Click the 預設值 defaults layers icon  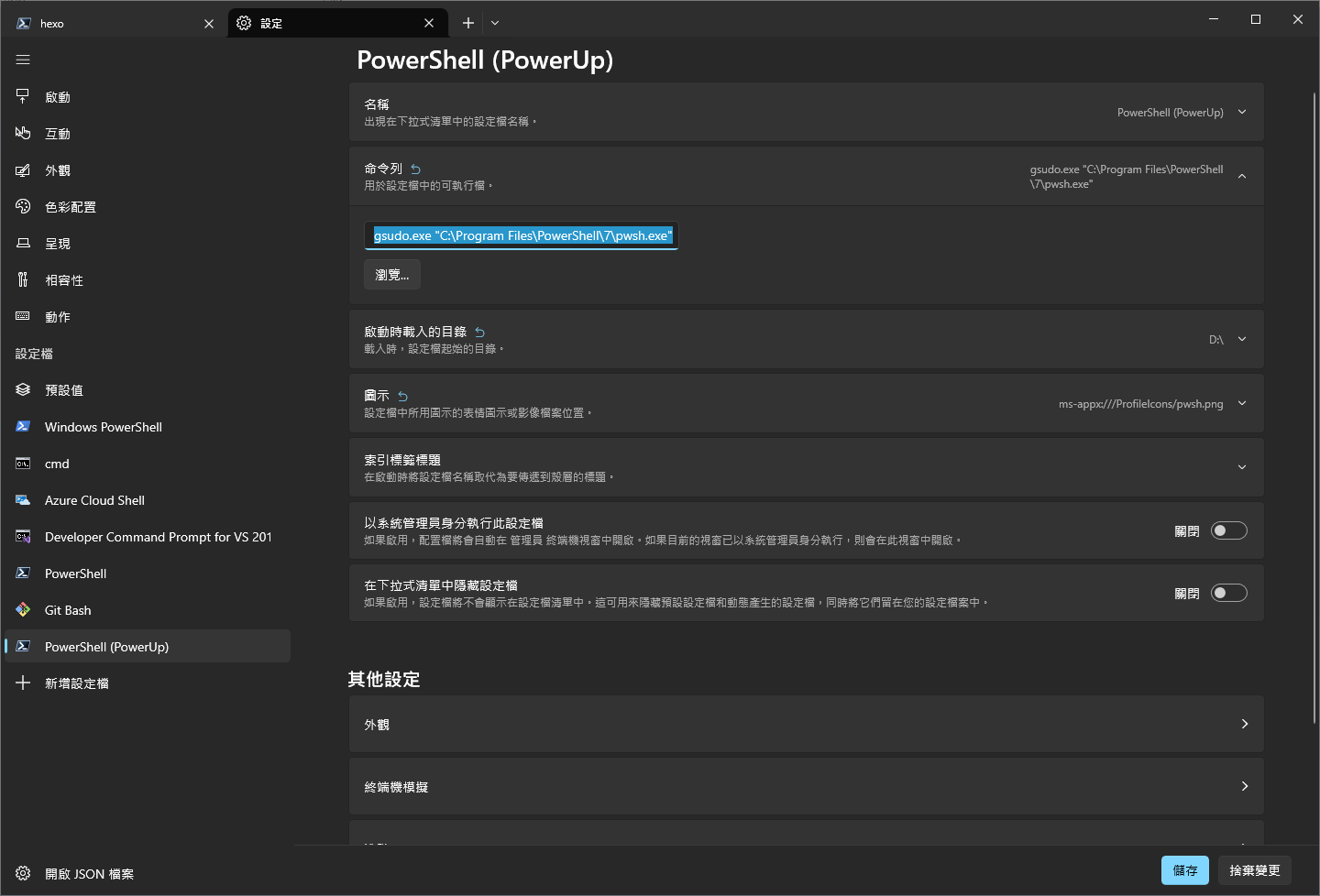[23, 389]
